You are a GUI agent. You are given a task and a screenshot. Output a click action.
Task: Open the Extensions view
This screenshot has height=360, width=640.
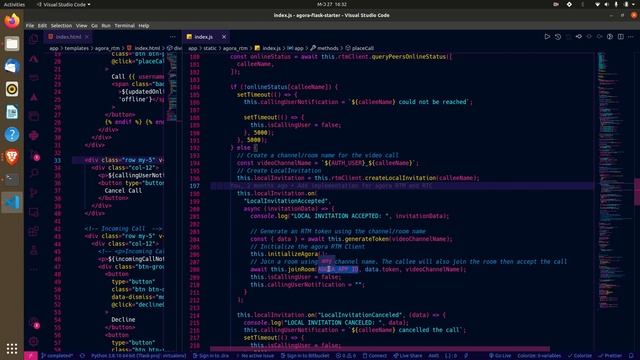click(x=34, y=231)
